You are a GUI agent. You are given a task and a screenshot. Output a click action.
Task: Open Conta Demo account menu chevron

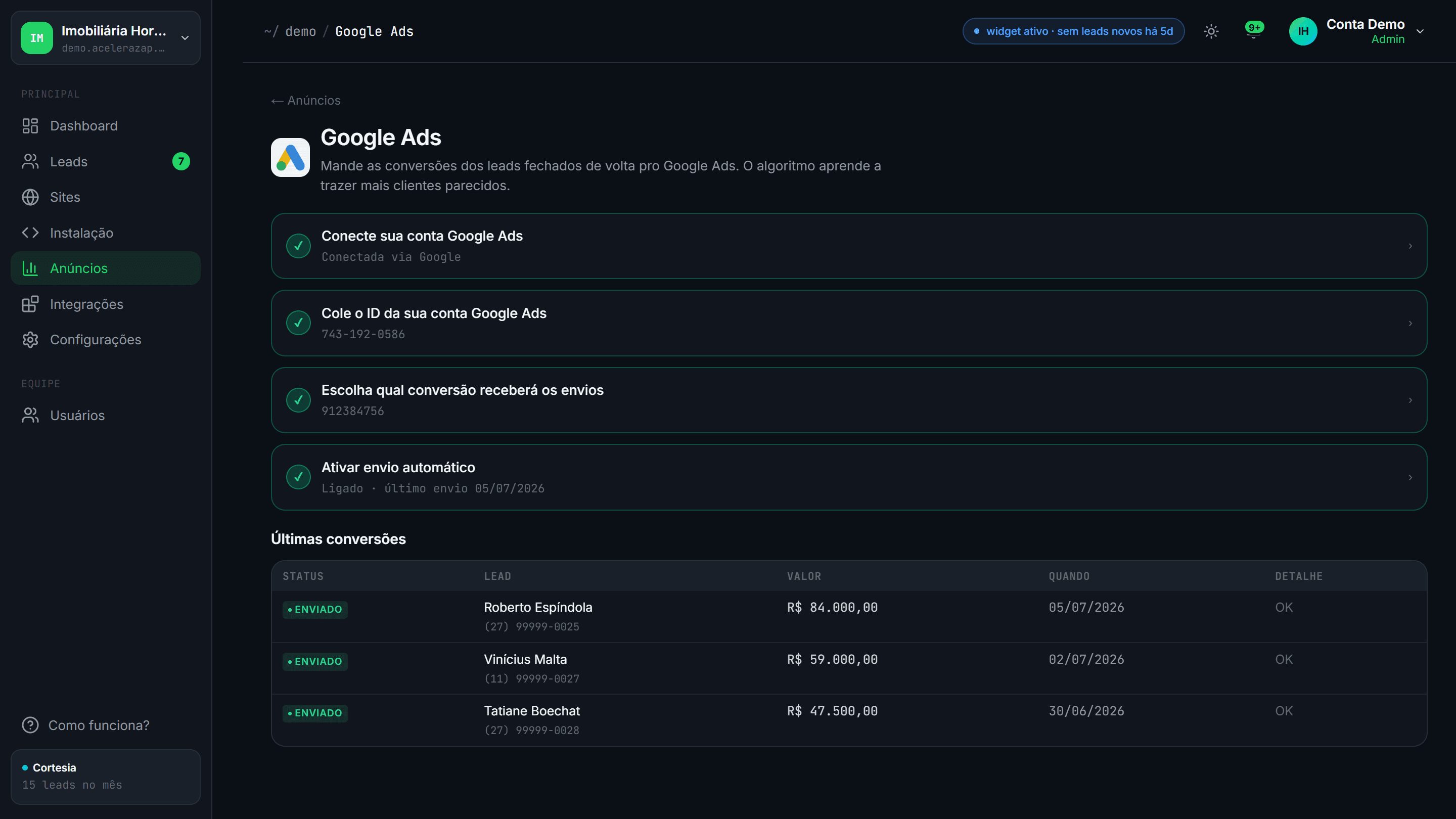click(1420, 31)
